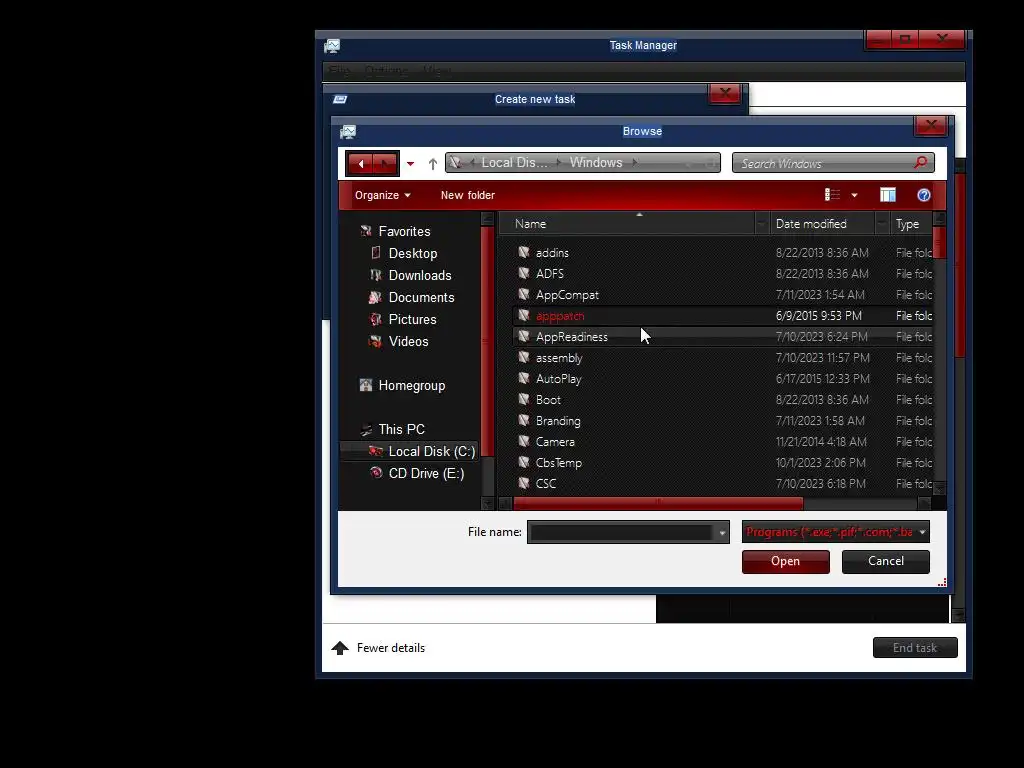Select the Local Disk breadcrumb segment

tap(514, 163)
